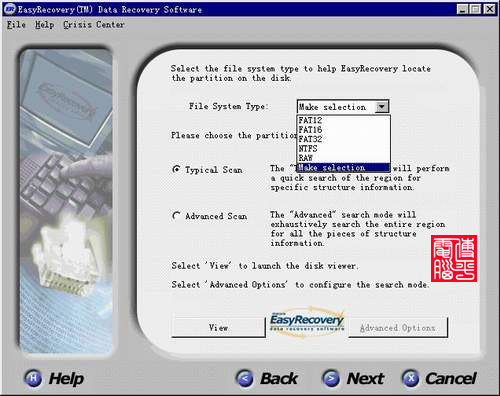This screenshot has width=500, height=396.
Task: Click the Cancel X icon
Action: [411, 378]
